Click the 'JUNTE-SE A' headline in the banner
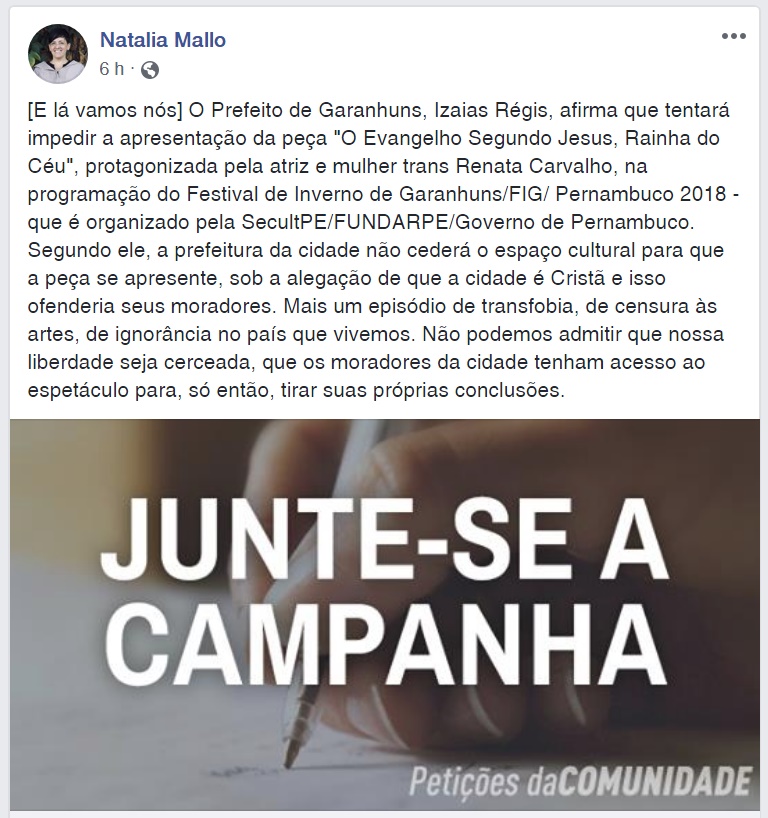 point(385,539)
